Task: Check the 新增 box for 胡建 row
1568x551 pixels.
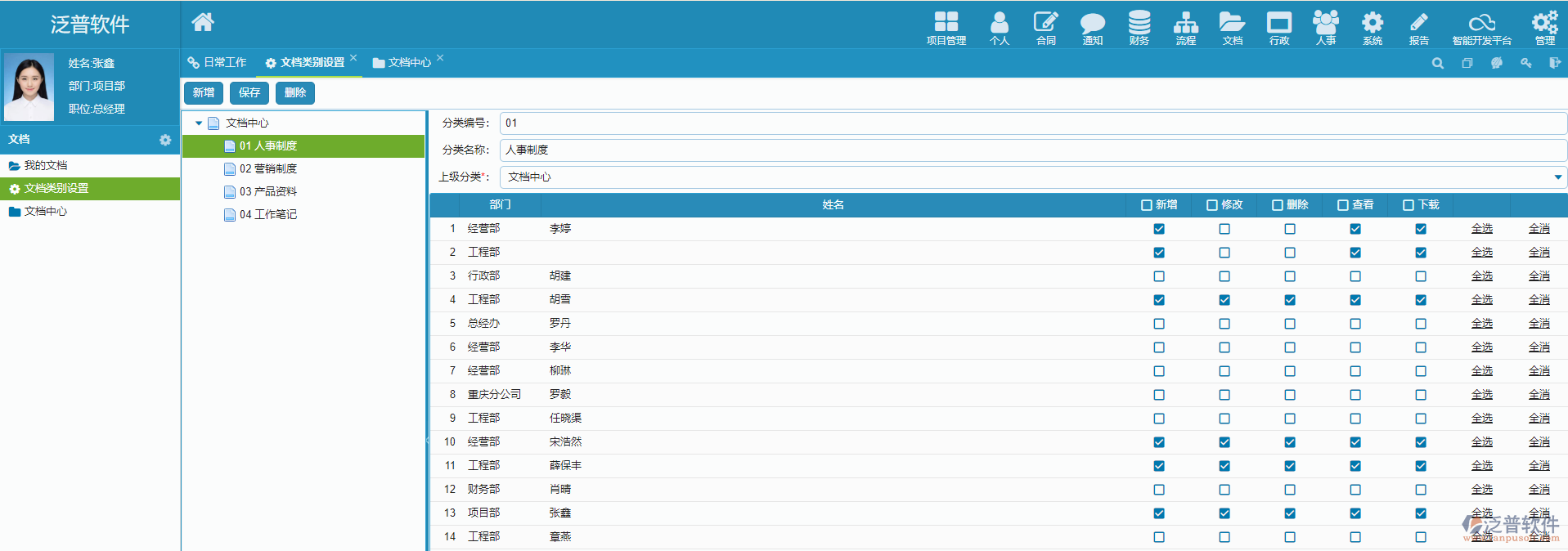Action: click(1159, 276)
